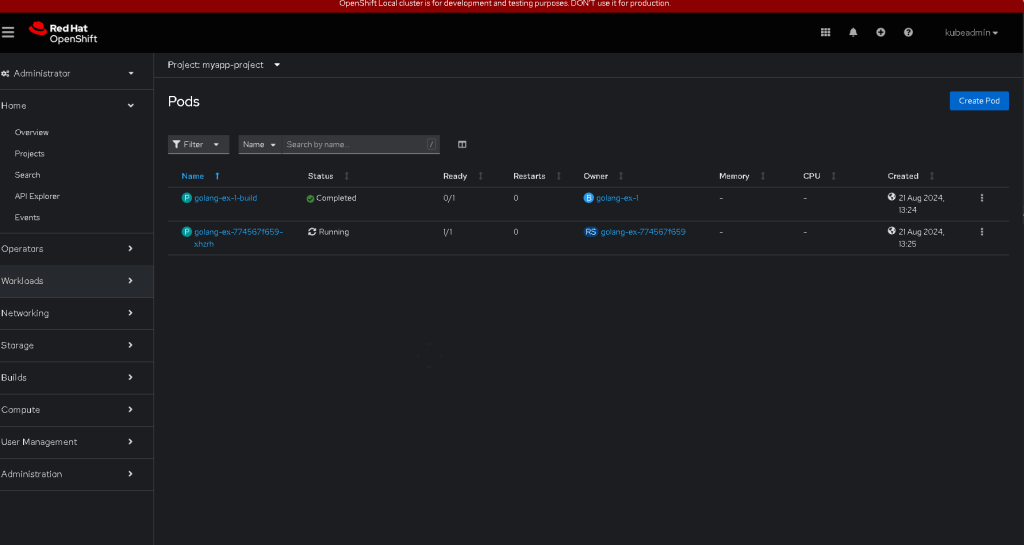Image resolution: width=1024 pixels, height=545 pixels.
Task: Sort by the Owner column
Action: [603, 176]
